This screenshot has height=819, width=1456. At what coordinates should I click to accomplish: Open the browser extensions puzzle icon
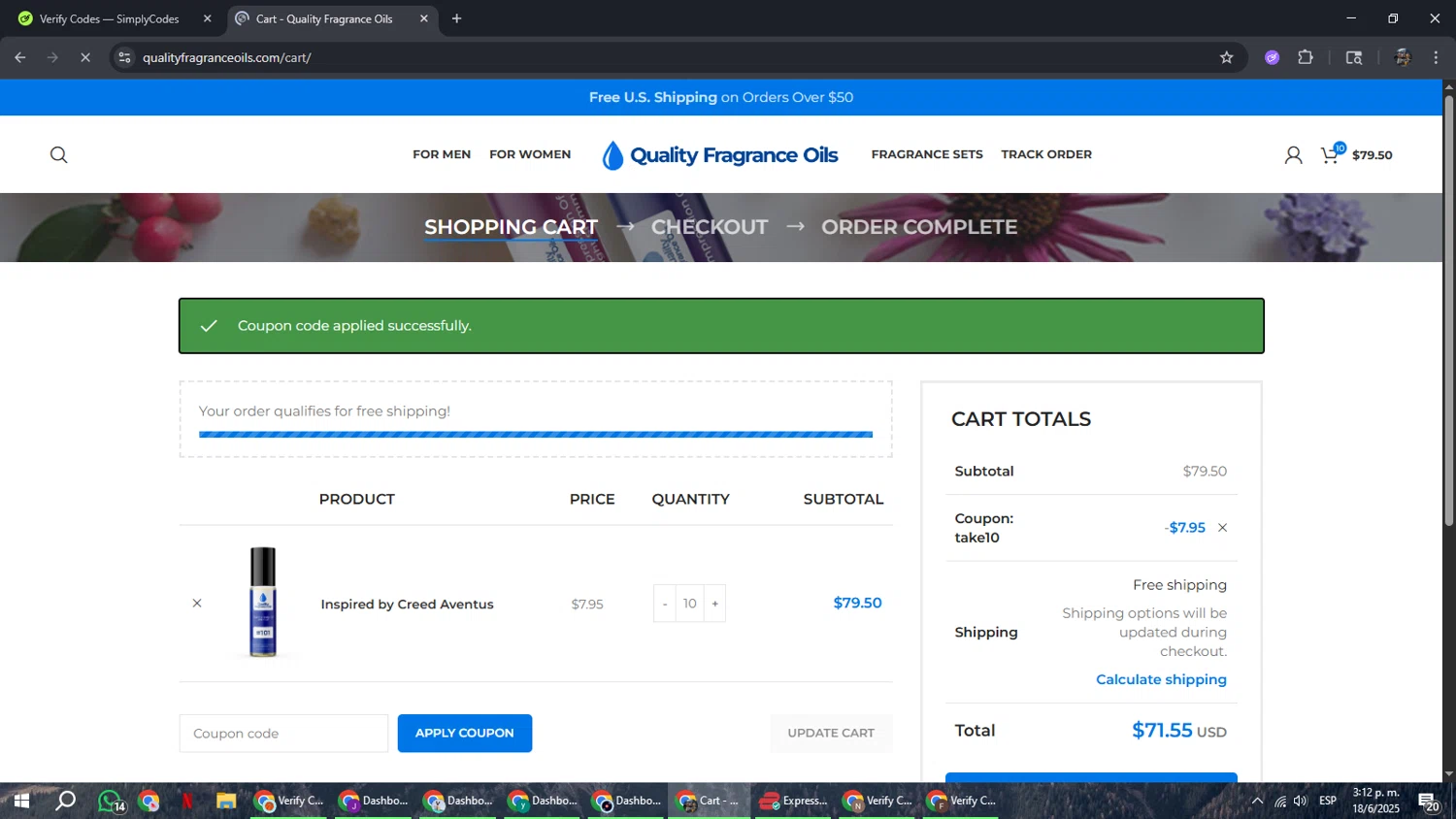1306,58
